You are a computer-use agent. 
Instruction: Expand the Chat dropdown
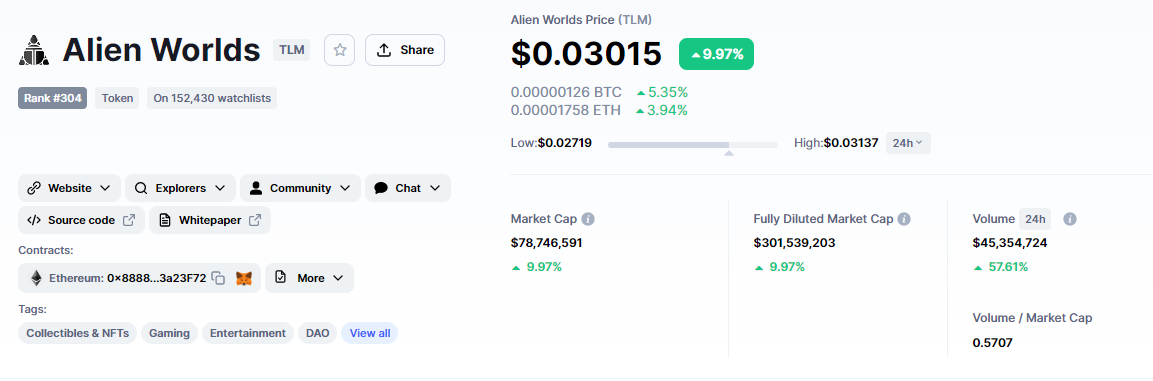[x=407, y=188]
